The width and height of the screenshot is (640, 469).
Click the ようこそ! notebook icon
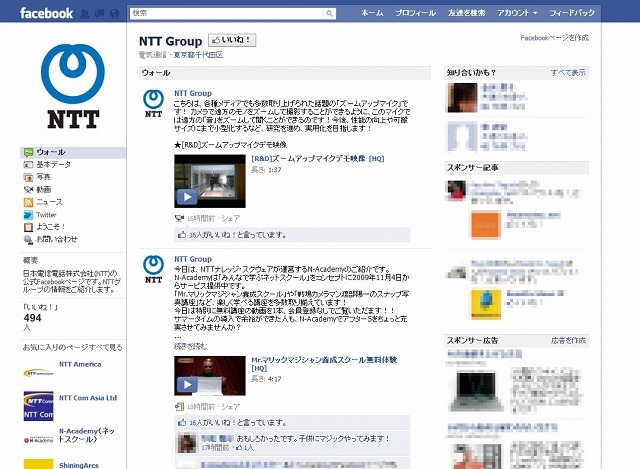coord(28,227)
